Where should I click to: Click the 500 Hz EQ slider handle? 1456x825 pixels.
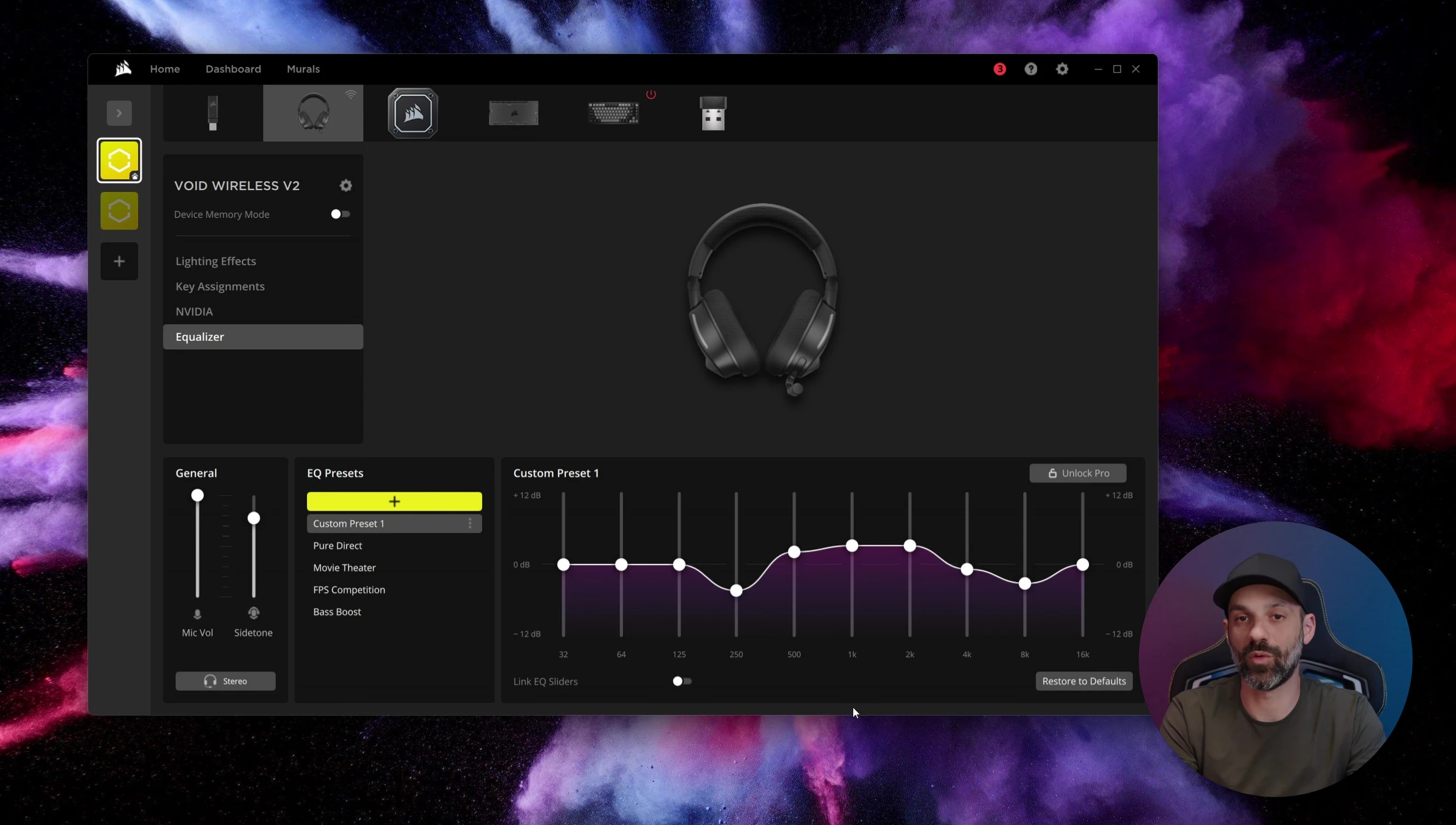click(794, 552)
